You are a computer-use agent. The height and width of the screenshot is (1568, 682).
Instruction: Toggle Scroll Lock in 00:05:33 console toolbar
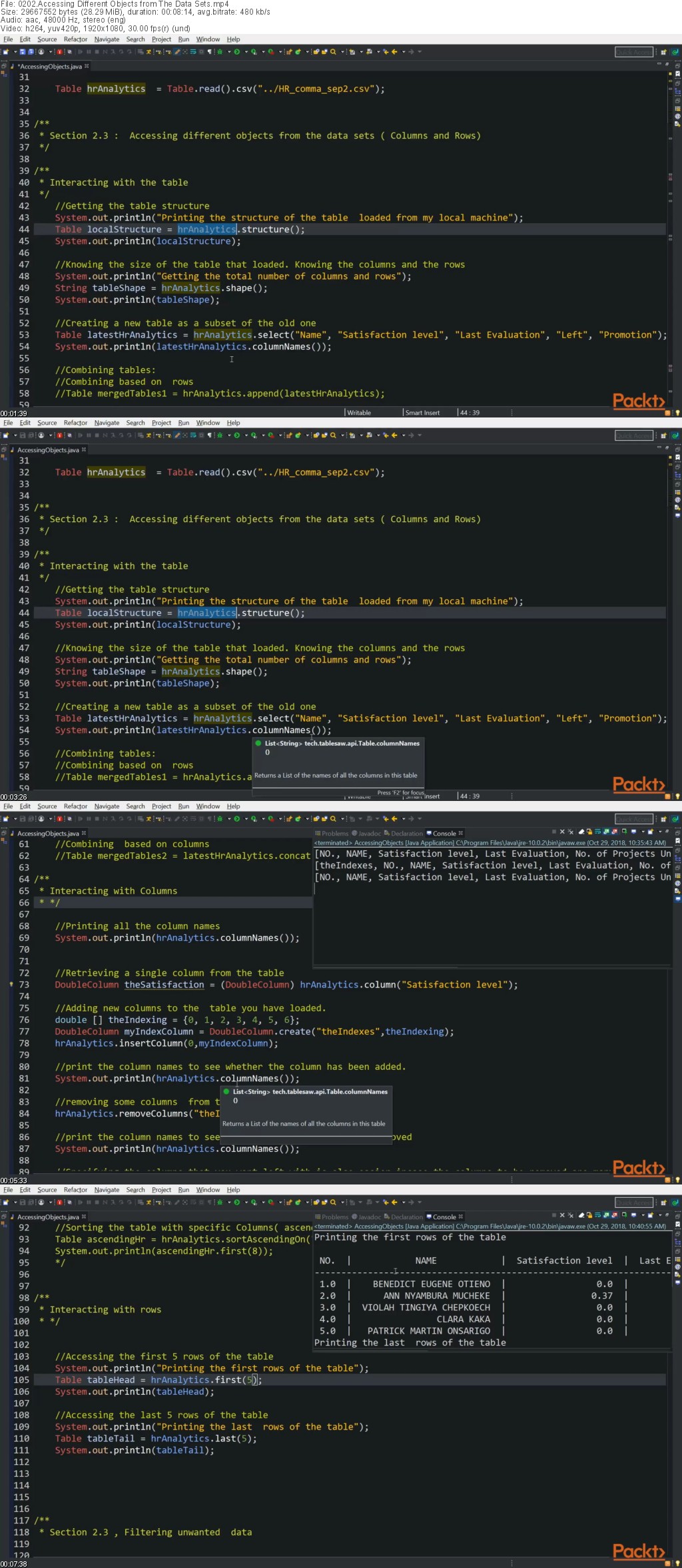589,832
